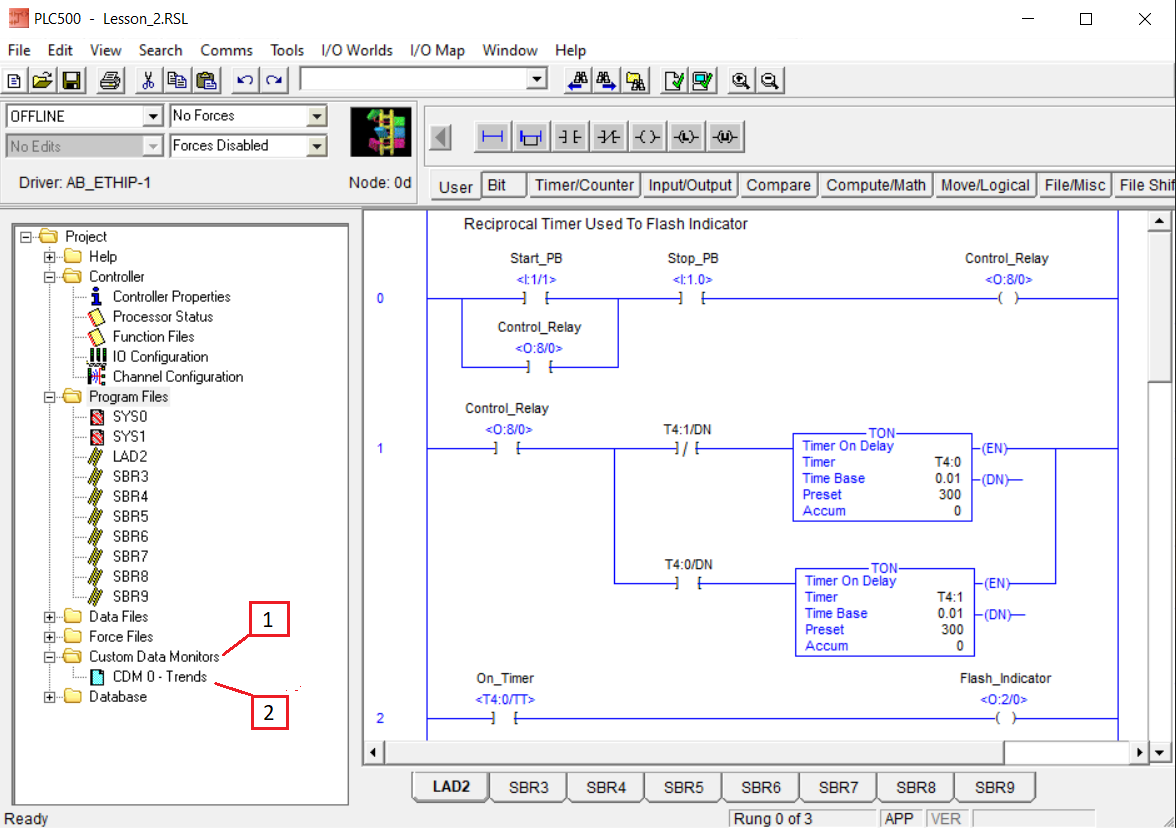Select Processor Status in the tree
The width and height of the screenshot is (1176, 828).
click(163, 317)
